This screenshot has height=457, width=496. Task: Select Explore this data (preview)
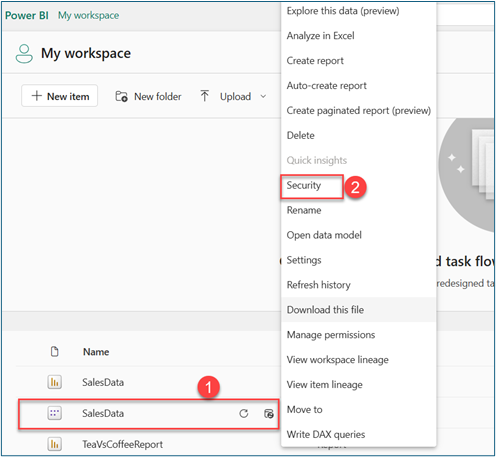pyautogui.click(x=343, y=11)
